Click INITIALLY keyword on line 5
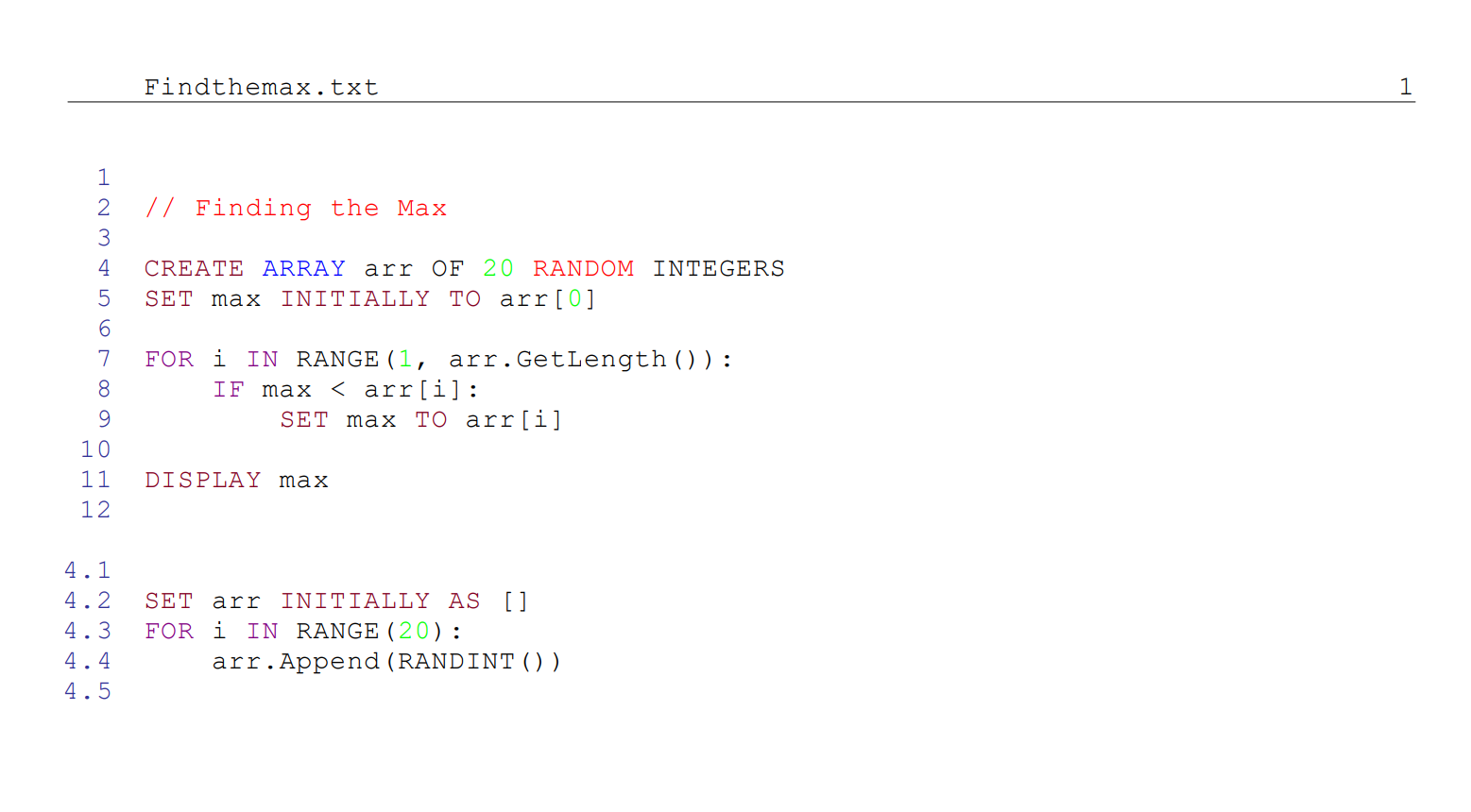This screenshot has width=1471, height=812. click(x=355, y=299)
